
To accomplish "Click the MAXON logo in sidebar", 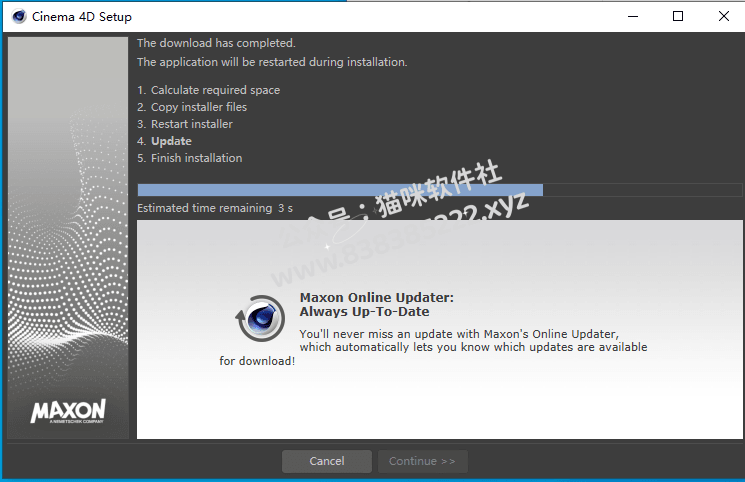I will click(x=68, y=411).
